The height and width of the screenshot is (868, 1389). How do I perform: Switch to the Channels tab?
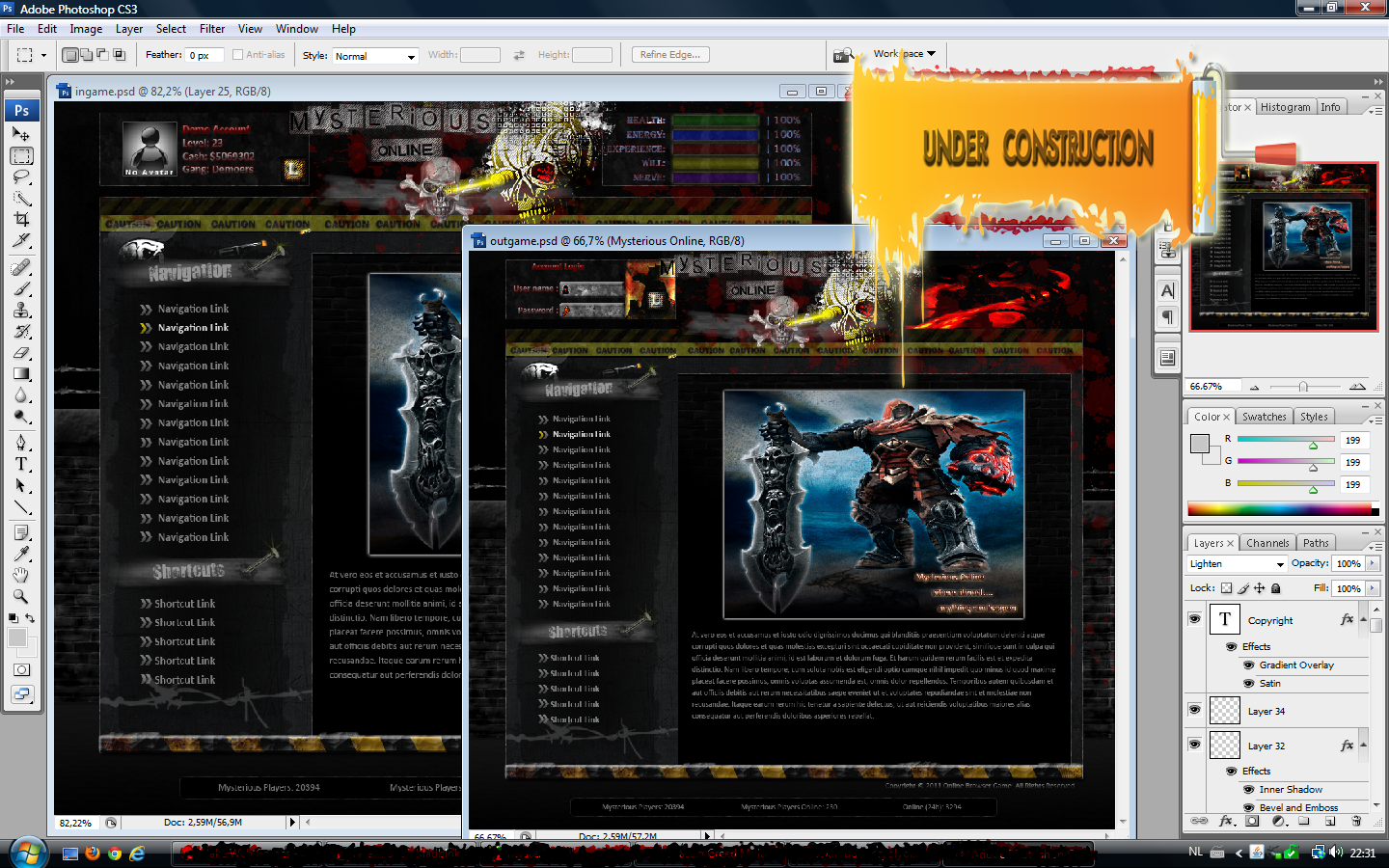coord(1267,543)
